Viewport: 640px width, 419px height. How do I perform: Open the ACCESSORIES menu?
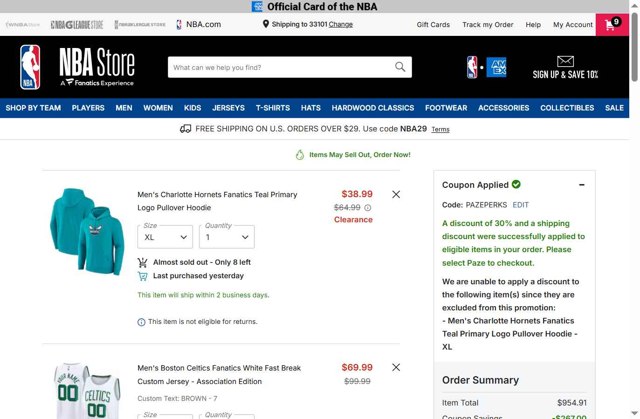504,108
